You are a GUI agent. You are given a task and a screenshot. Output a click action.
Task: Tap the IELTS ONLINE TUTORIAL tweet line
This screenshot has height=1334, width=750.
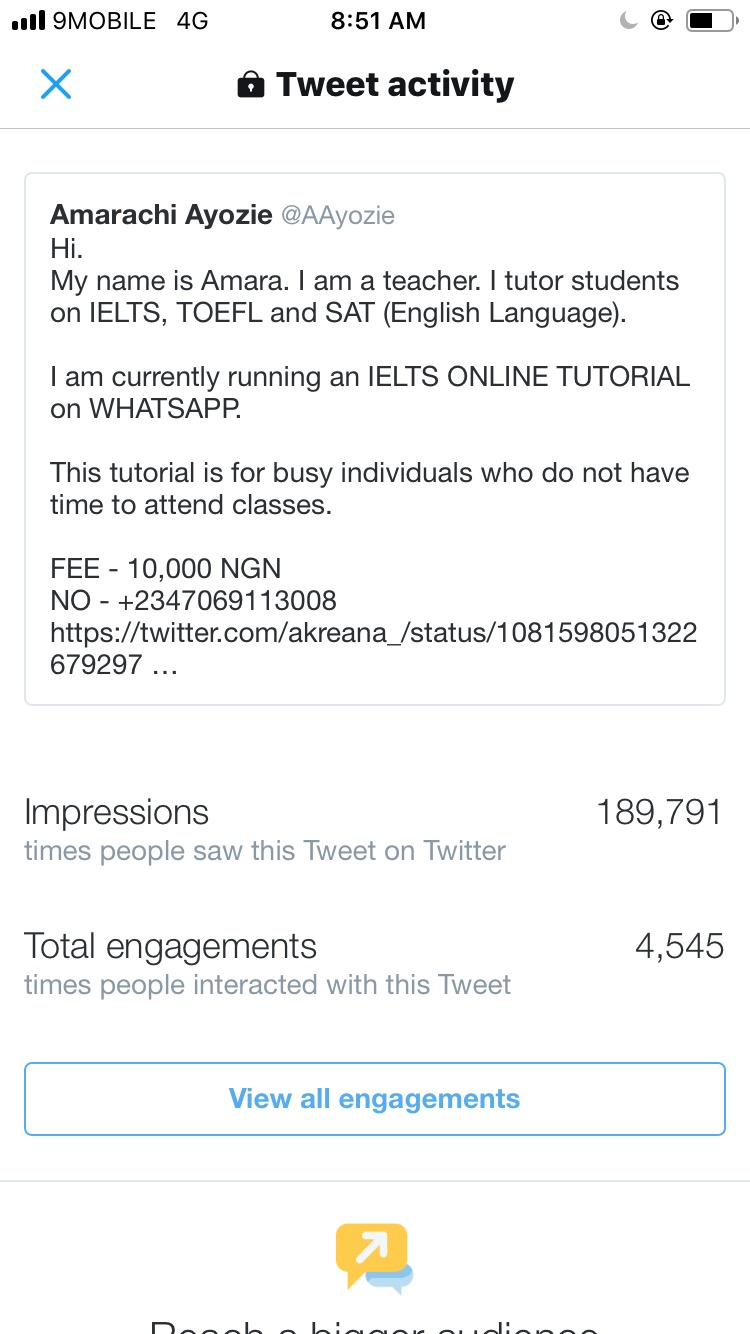tap(370, 377)
